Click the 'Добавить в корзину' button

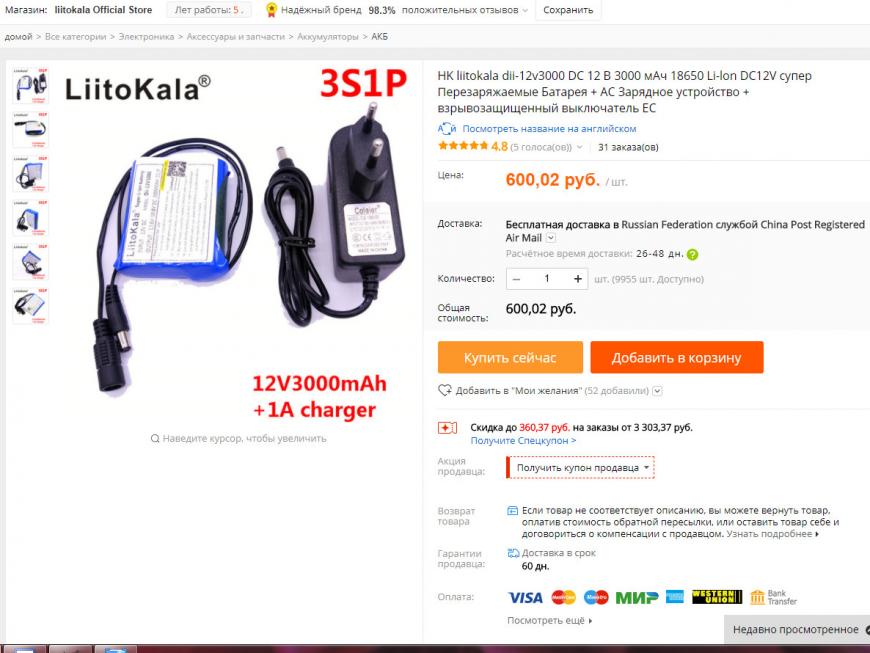click(x=677, y=358)
